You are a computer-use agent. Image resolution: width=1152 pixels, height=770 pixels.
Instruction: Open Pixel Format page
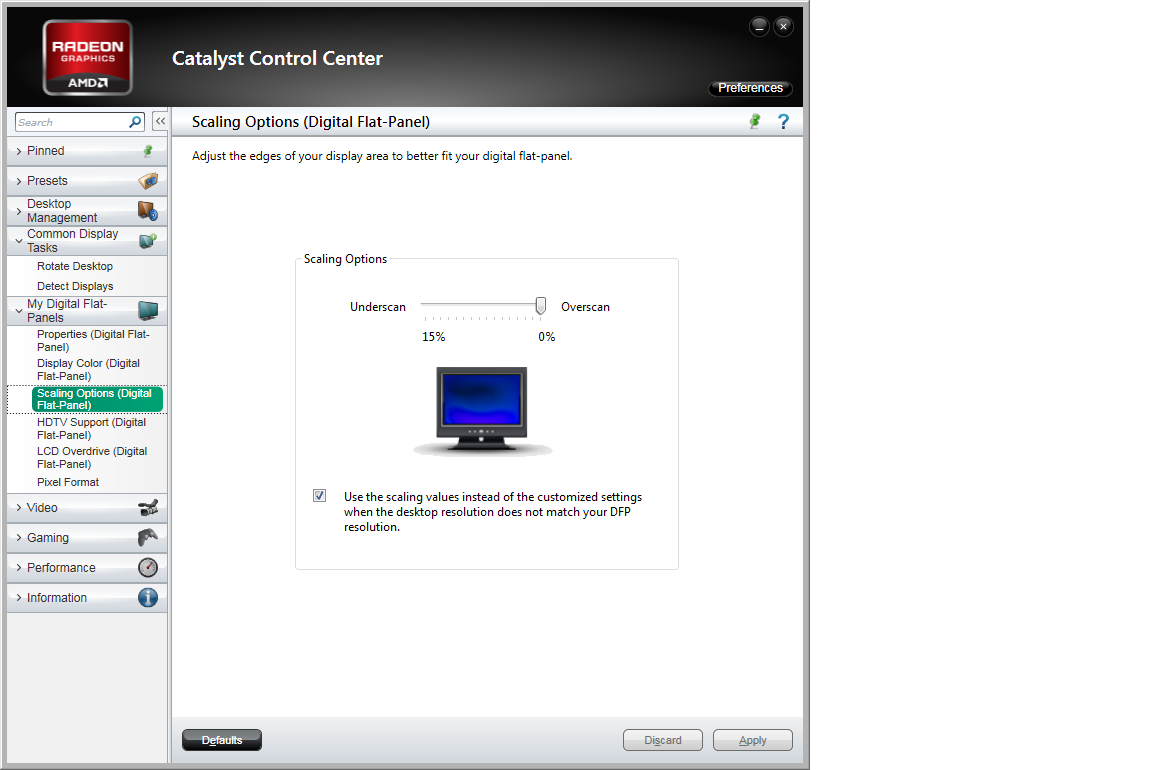tap(68, 482)
